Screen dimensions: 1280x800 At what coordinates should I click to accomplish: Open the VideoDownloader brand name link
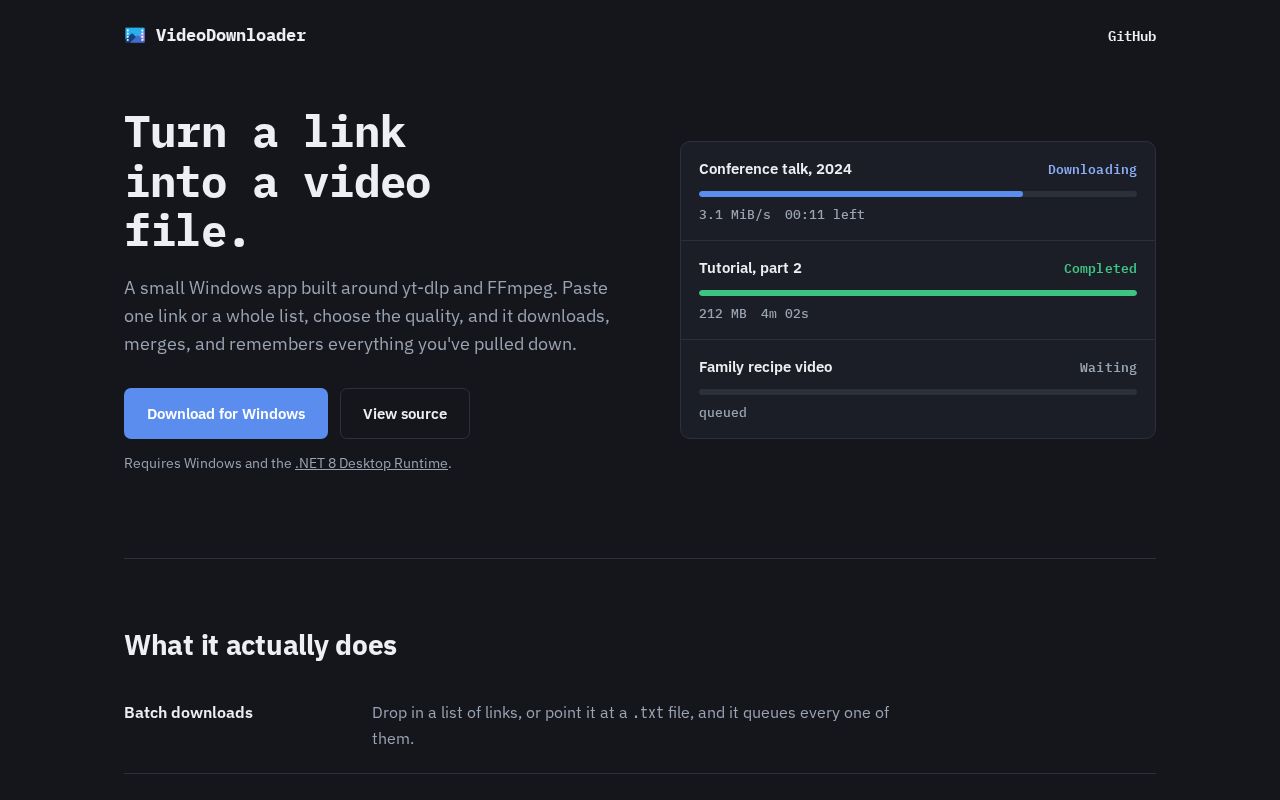(231, 35)
